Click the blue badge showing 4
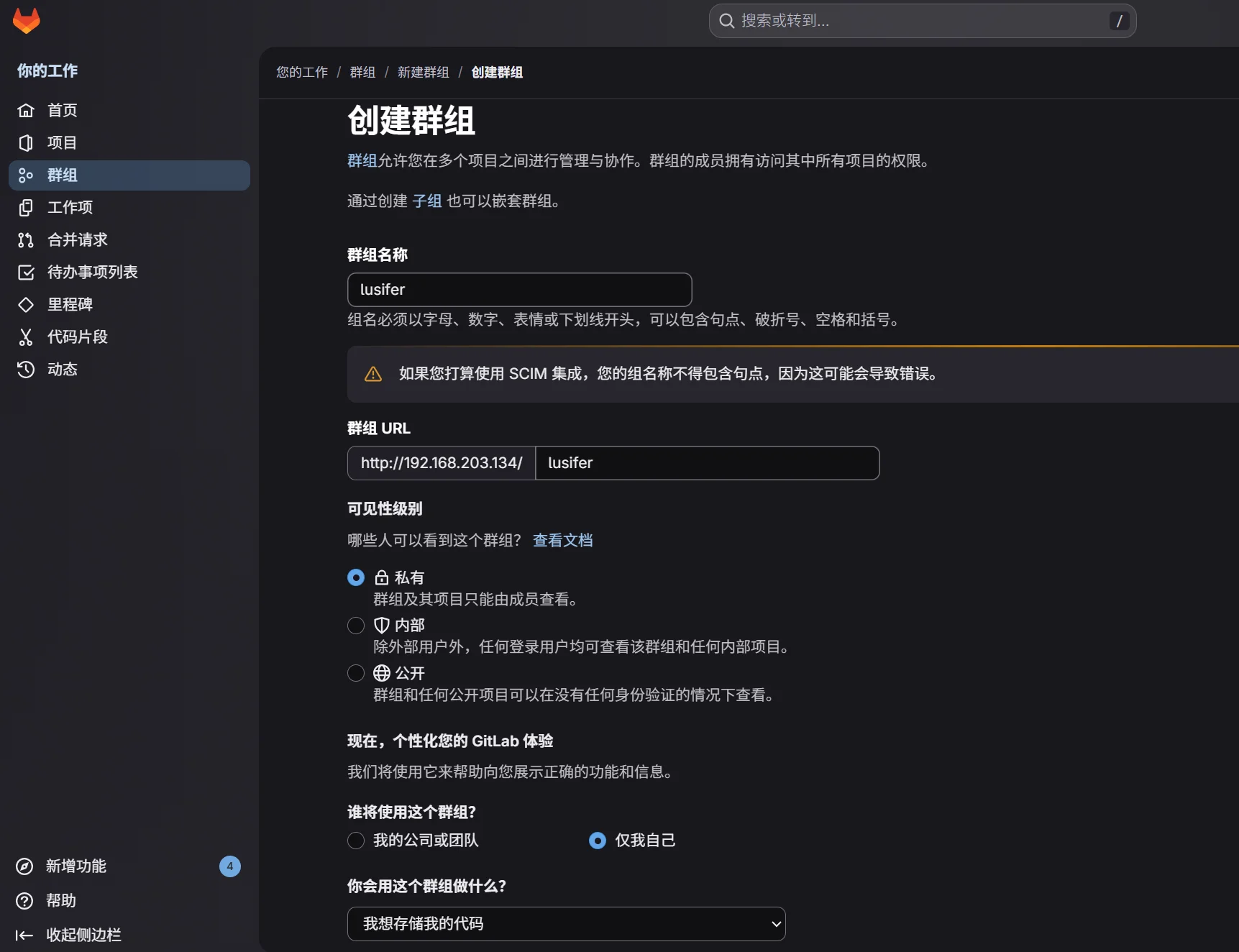 (229, 866)
